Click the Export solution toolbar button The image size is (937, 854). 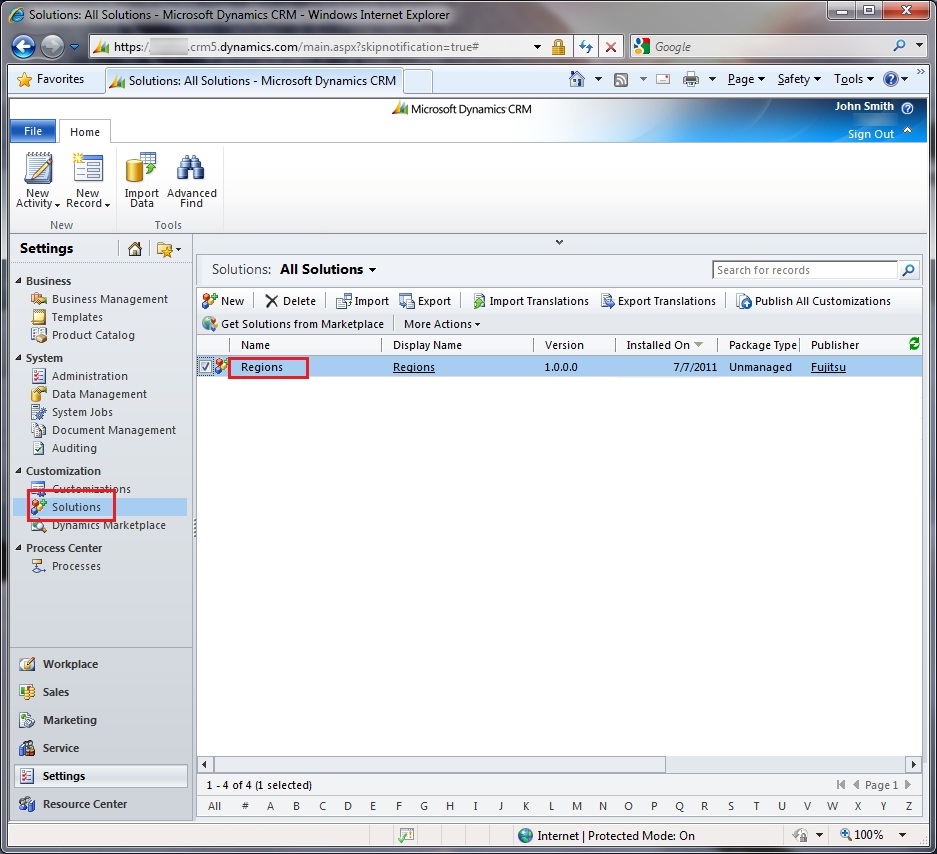(x=425, y=301)
